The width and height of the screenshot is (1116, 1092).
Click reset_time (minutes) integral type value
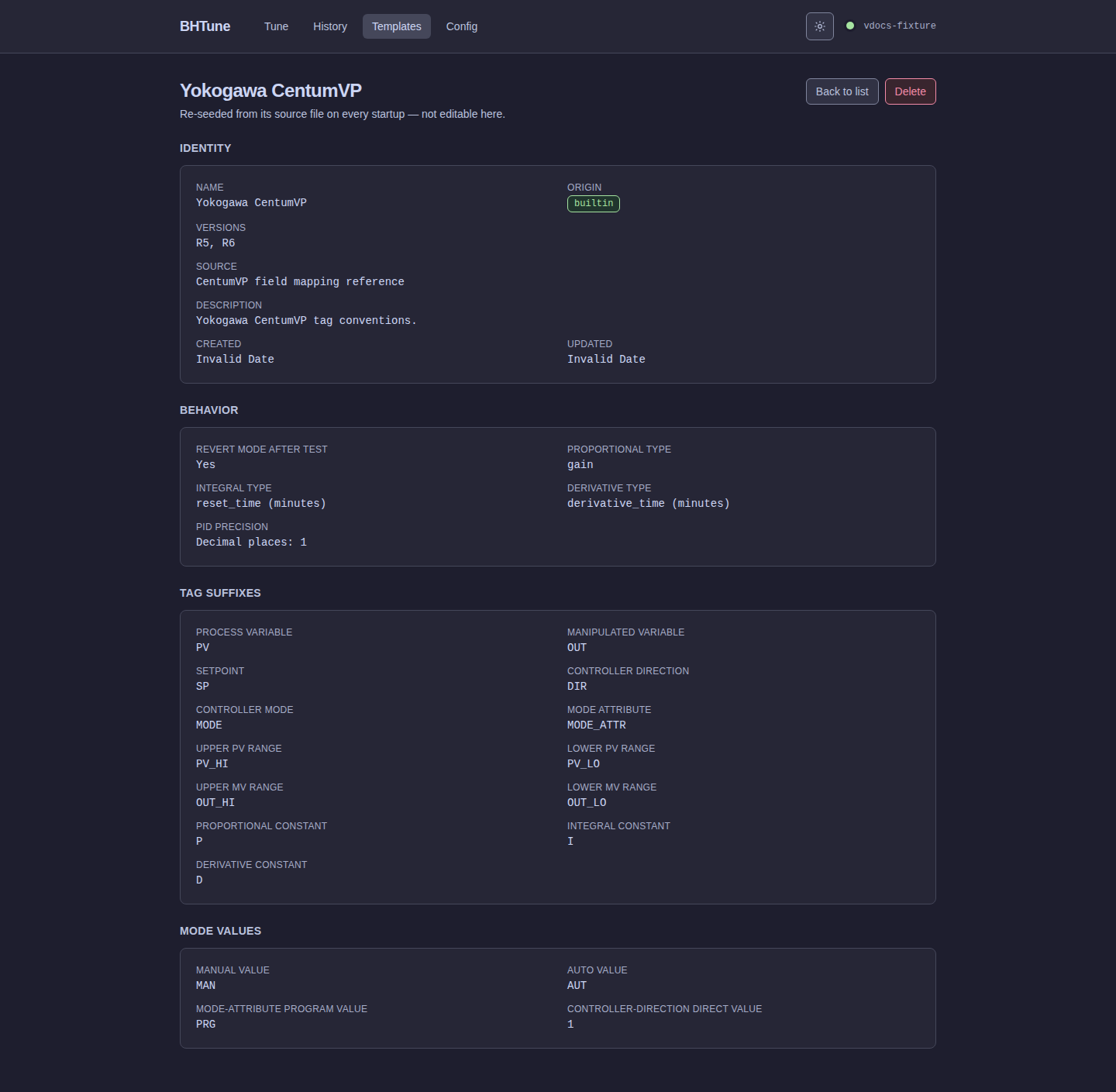tap(261, 504)
